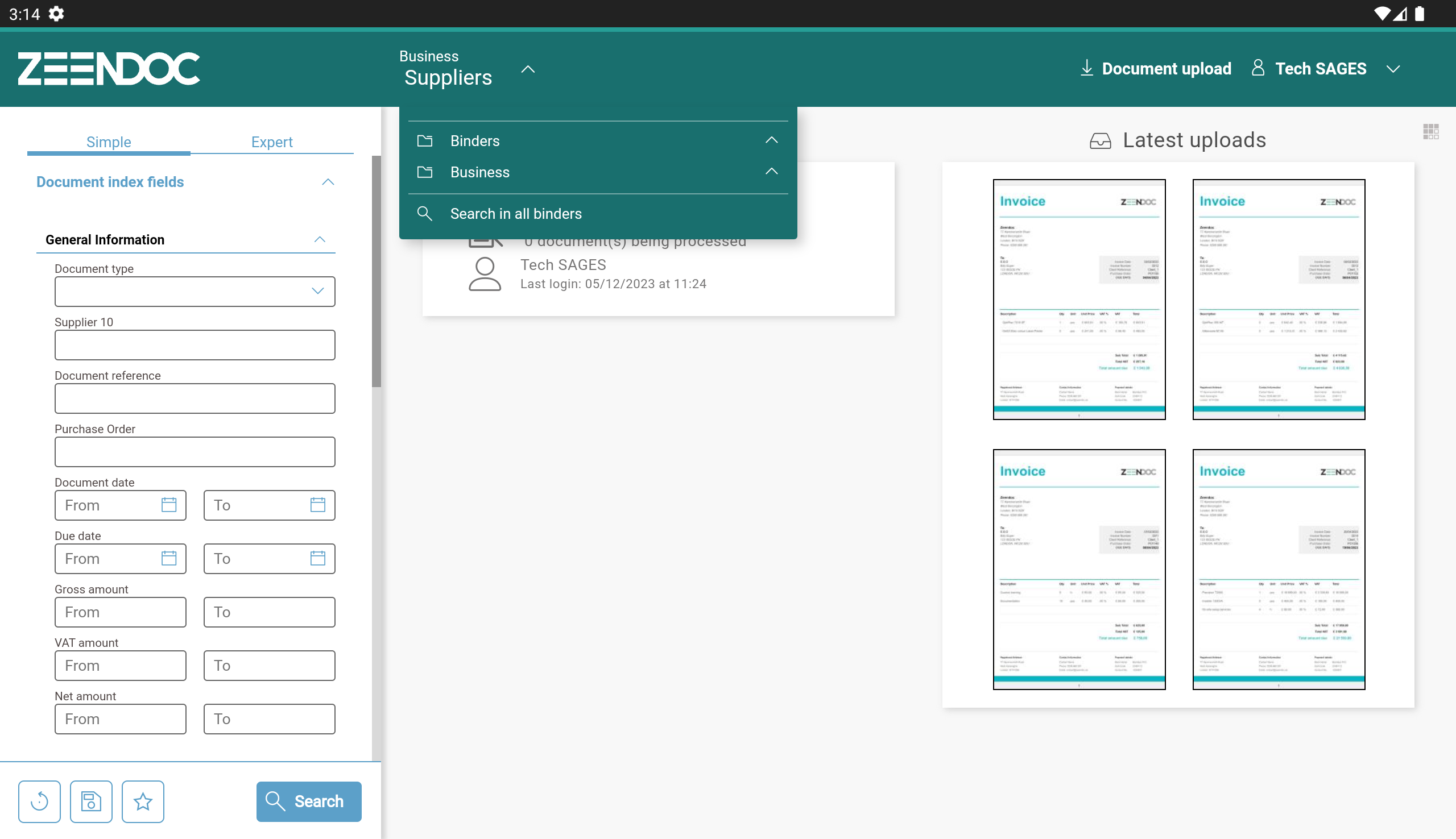Open calendar for Due date To
The height and width of the screenshot is (839, 1456).
[x=317, y=558]
